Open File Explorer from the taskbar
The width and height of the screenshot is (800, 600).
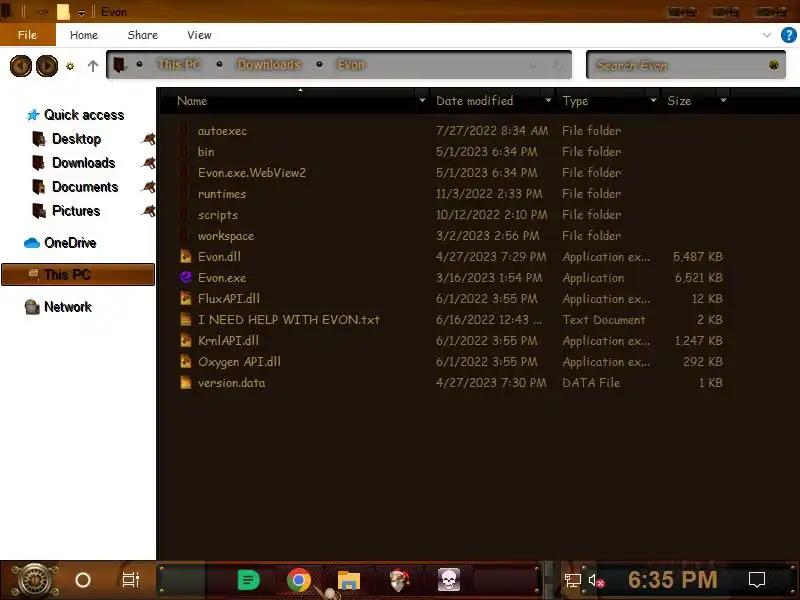pos(349,580)
